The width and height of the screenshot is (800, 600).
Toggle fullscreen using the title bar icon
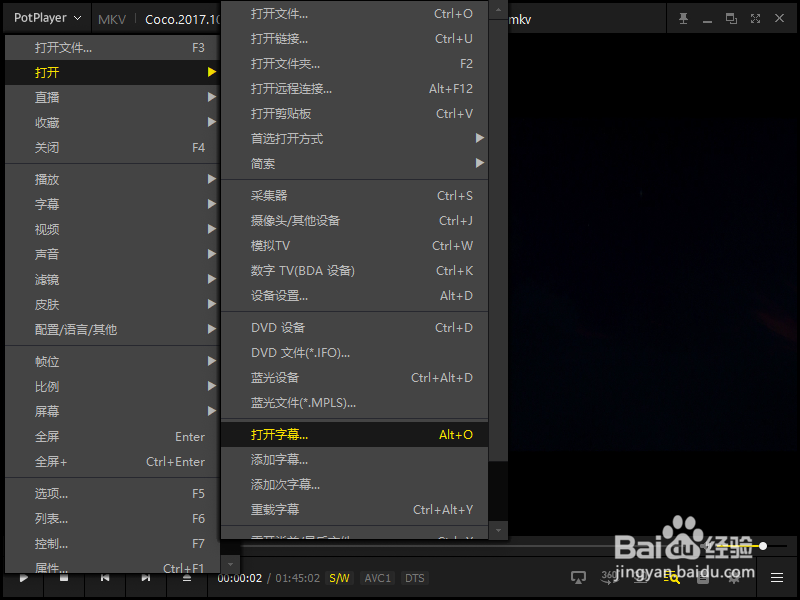point(756,19)
